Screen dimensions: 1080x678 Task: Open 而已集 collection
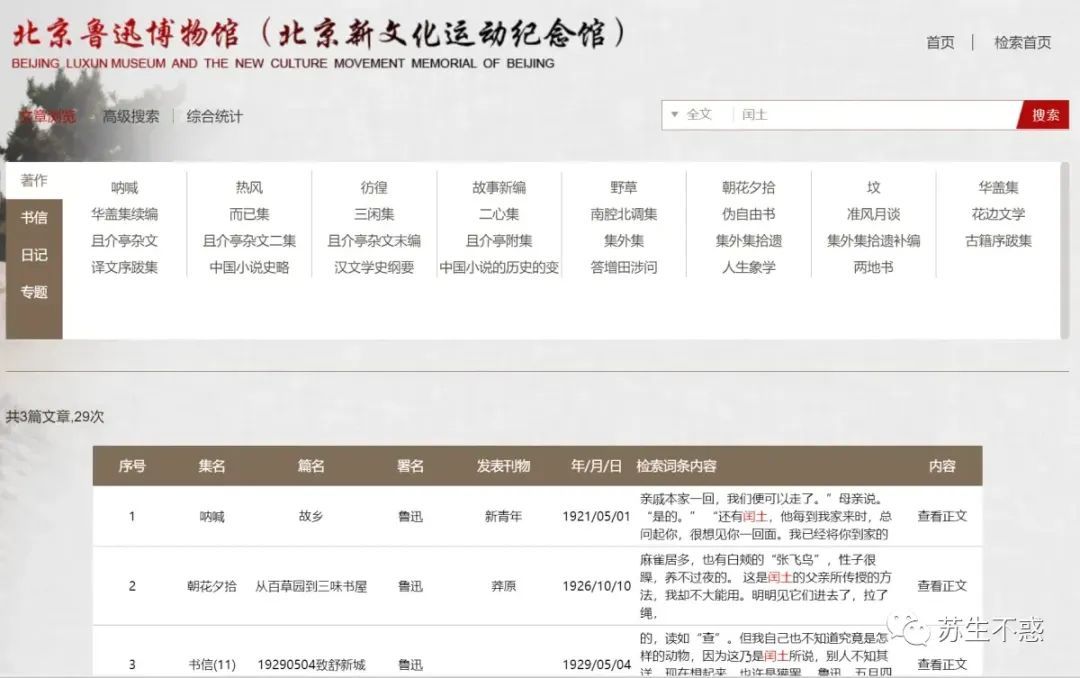pos(249,214)
